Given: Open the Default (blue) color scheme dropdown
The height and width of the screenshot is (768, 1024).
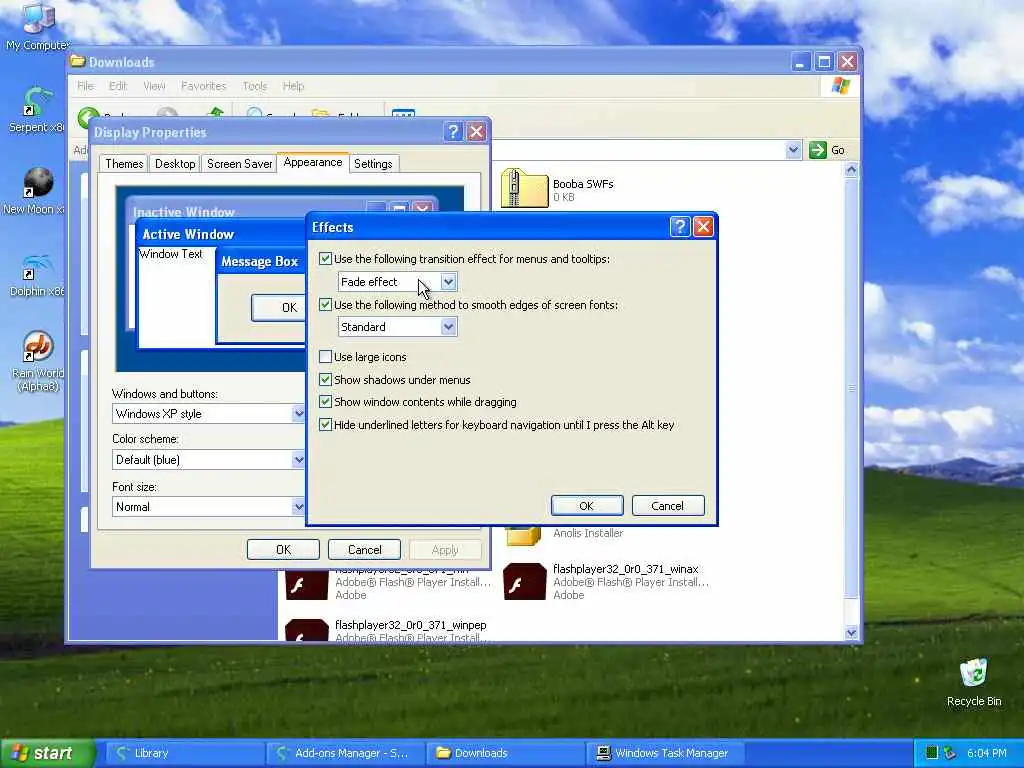Looking at the screenshot, I should [298, 460].
